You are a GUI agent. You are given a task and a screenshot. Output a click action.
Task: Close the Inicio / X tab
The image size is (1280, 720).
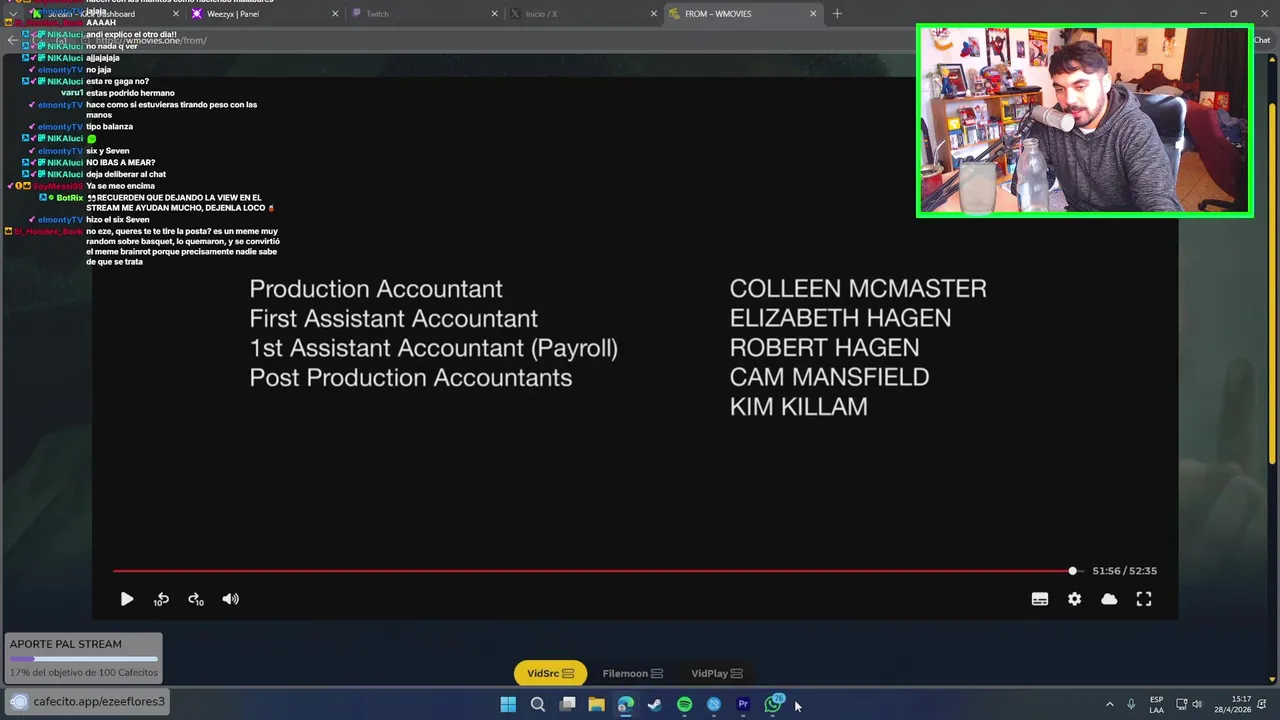pos(654,14)
